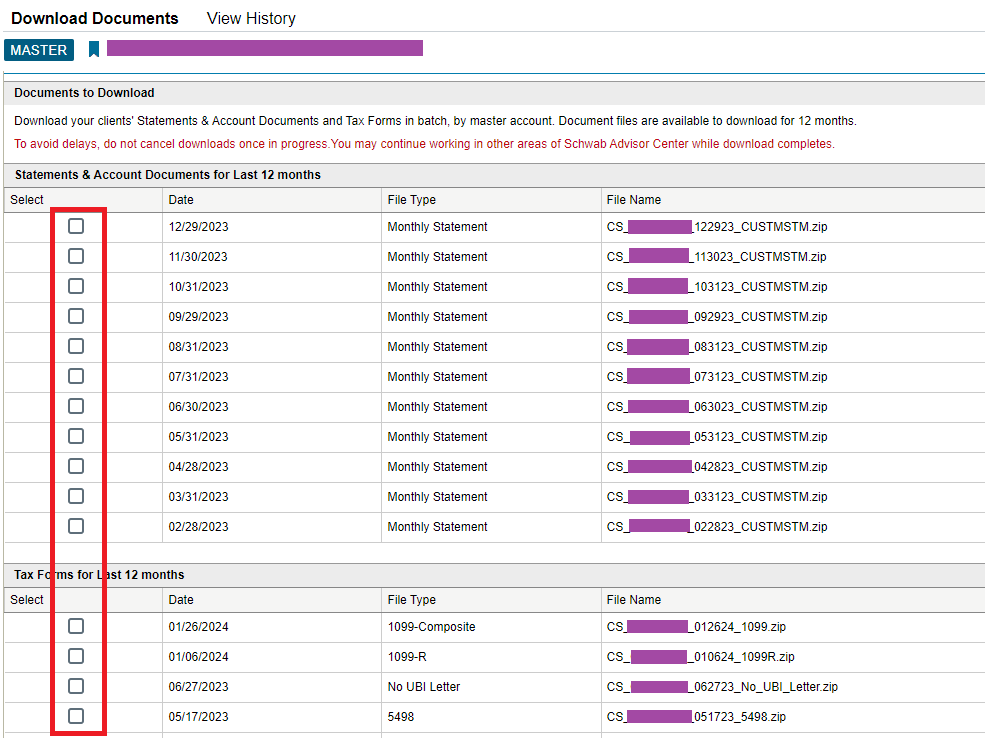Open the 062723_No_UBI_Letter.zip file

tap(722, 687)
